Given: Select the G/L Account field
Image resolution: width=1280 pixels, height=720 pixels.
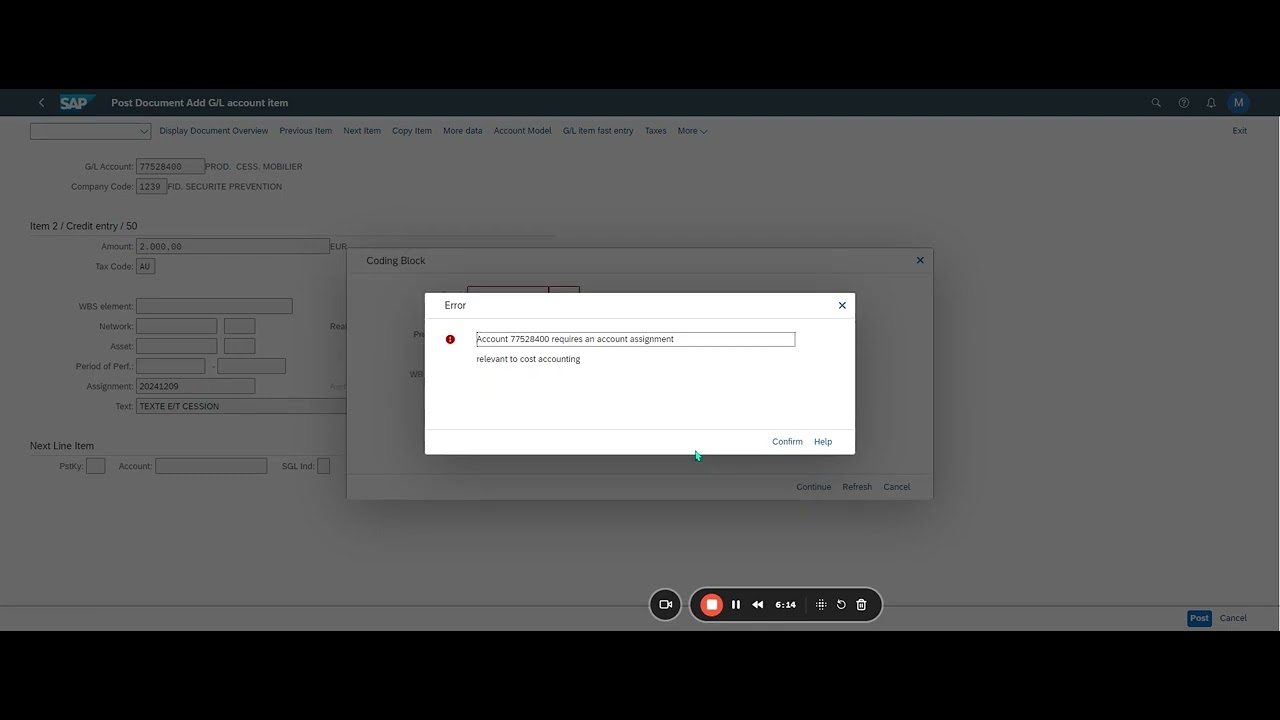Looking at the screenshot, I should tap(170, 167).
